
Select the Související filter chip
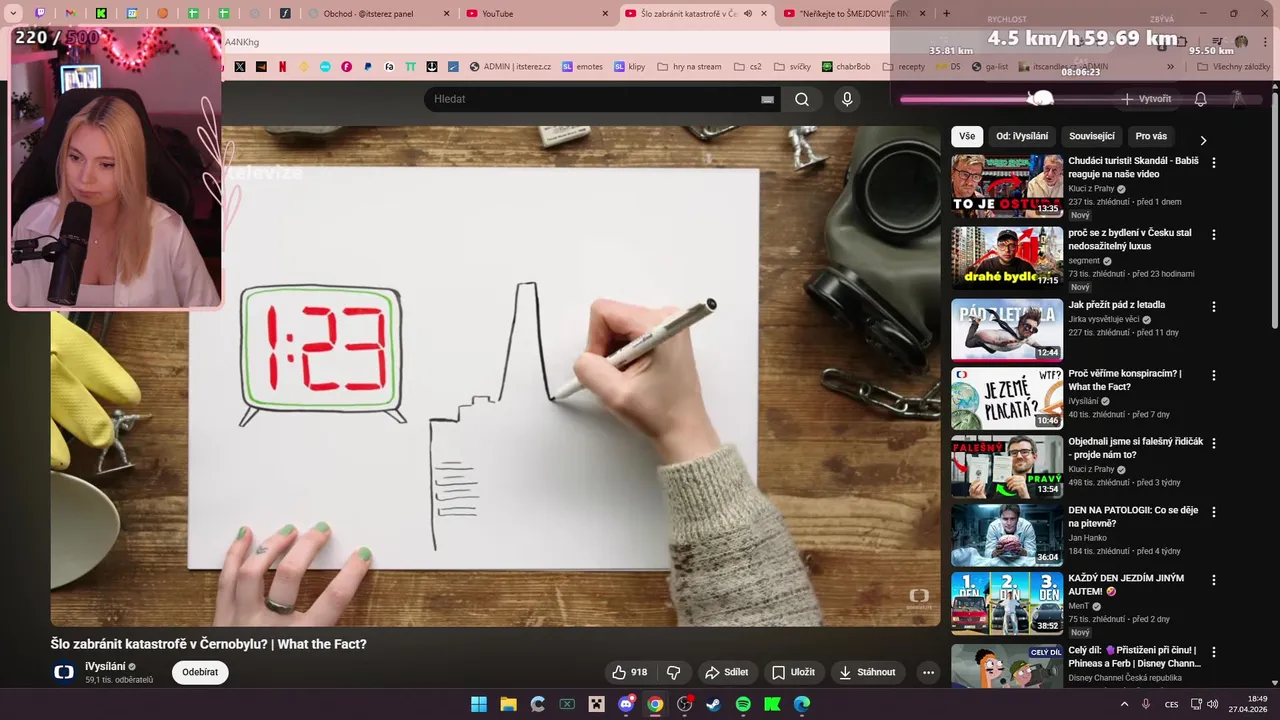1092,136
